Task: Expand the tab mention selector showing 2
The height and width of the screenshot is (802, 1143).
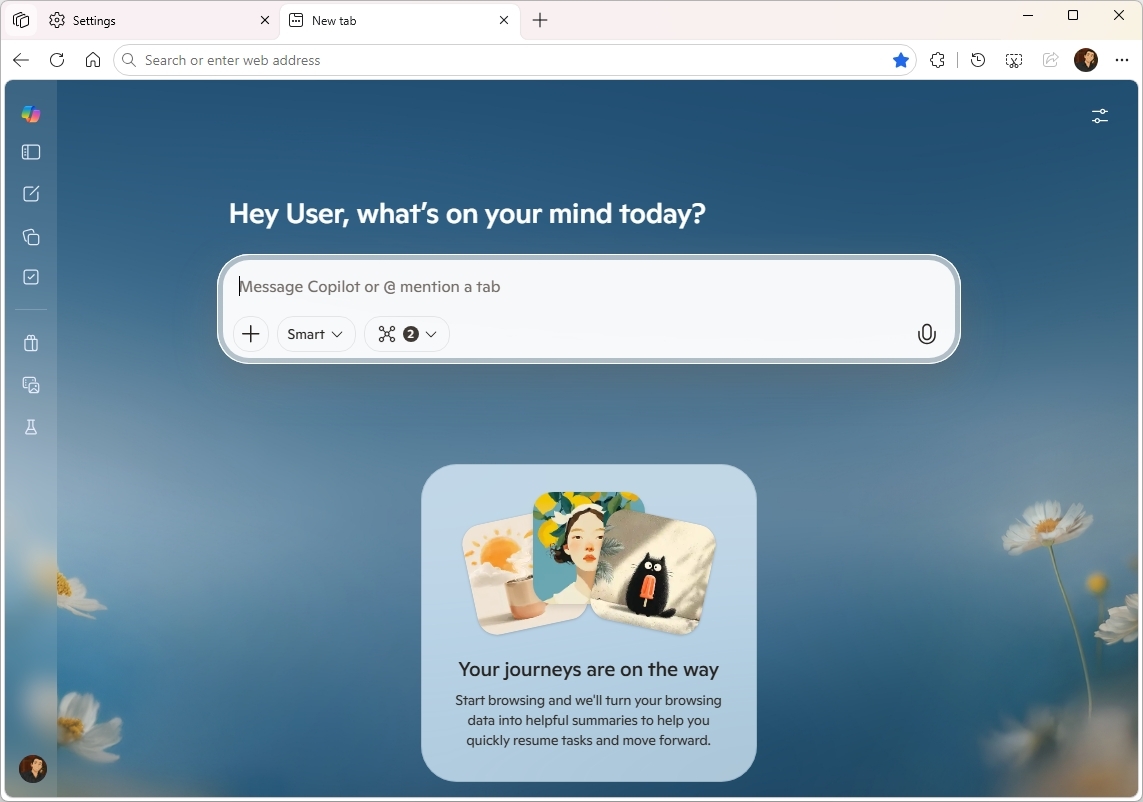Action: (x=406, y=334)
